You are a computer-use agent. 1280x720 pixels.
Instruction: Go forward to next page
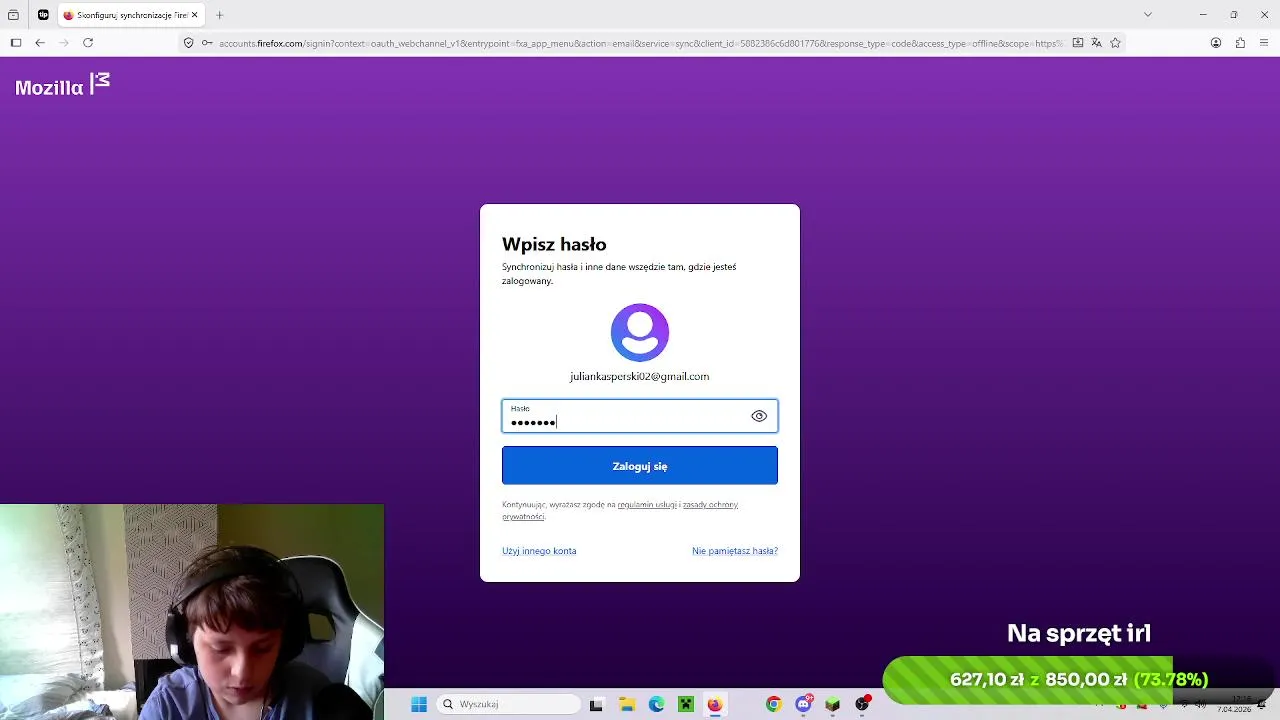coord(64,43)
